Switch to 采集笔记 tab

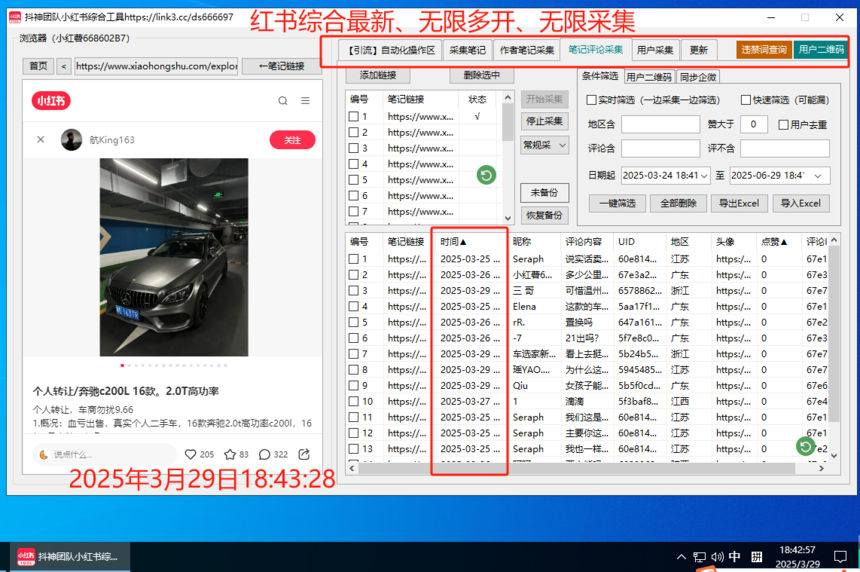click(x=467, y=50)
